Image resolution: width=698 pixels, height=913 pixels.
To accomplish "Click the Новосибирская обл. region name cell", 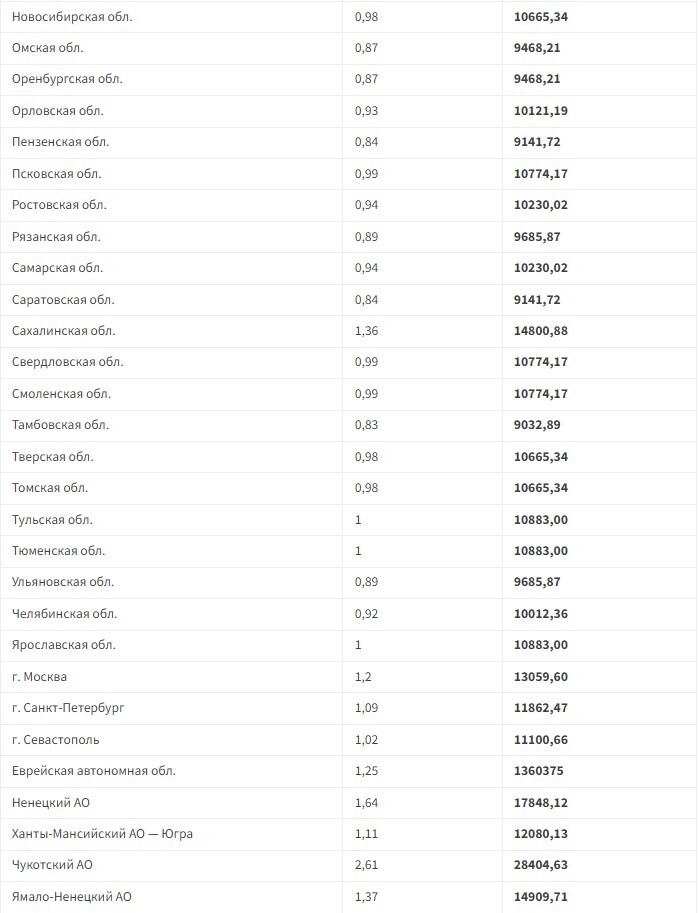I will click(72, 17).
